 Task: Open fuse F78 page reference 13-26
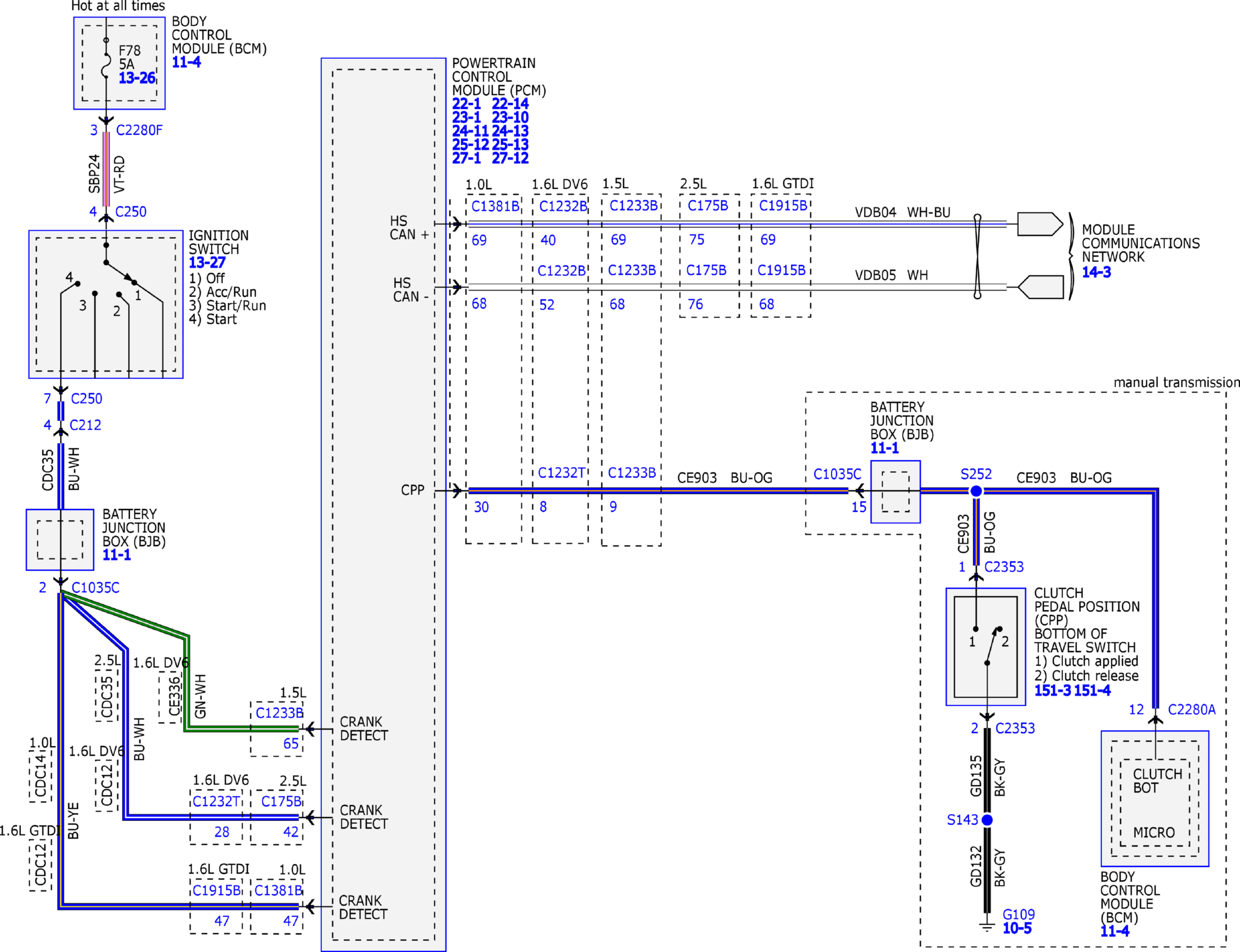137,78
